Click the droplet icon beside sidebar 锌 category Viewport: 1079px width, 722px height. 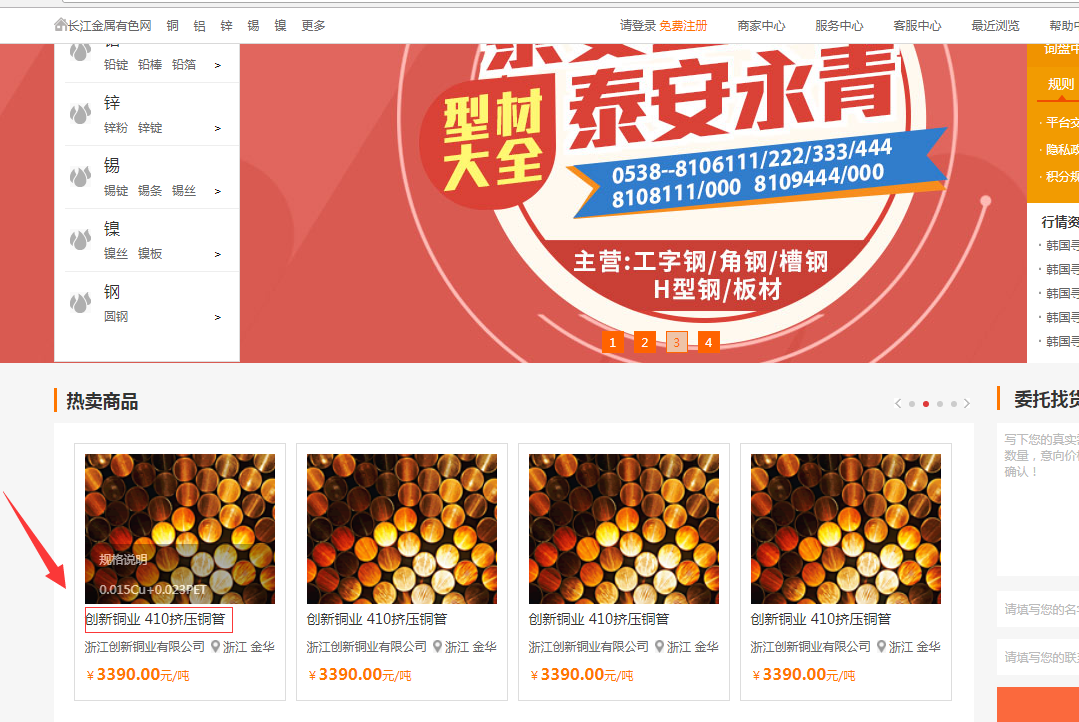pyautogui.click(x=81, y=114)
